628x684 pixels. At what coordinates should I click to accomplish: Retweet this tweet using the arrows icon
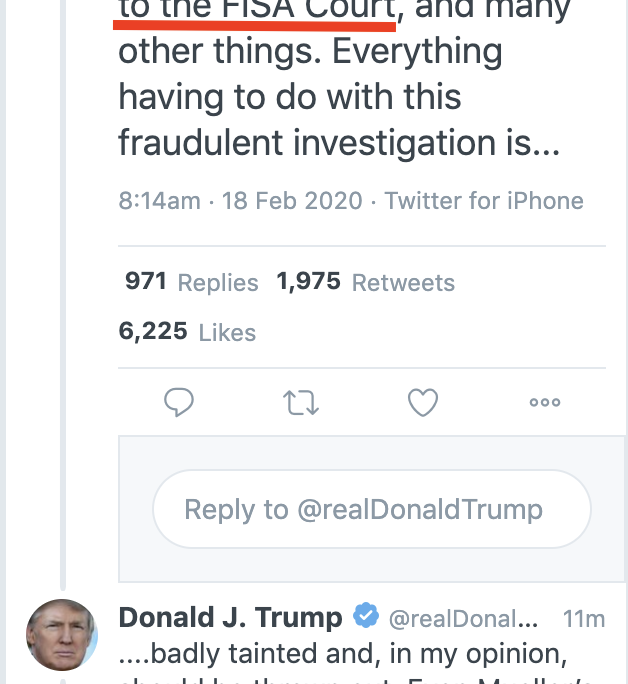(300, 402)
